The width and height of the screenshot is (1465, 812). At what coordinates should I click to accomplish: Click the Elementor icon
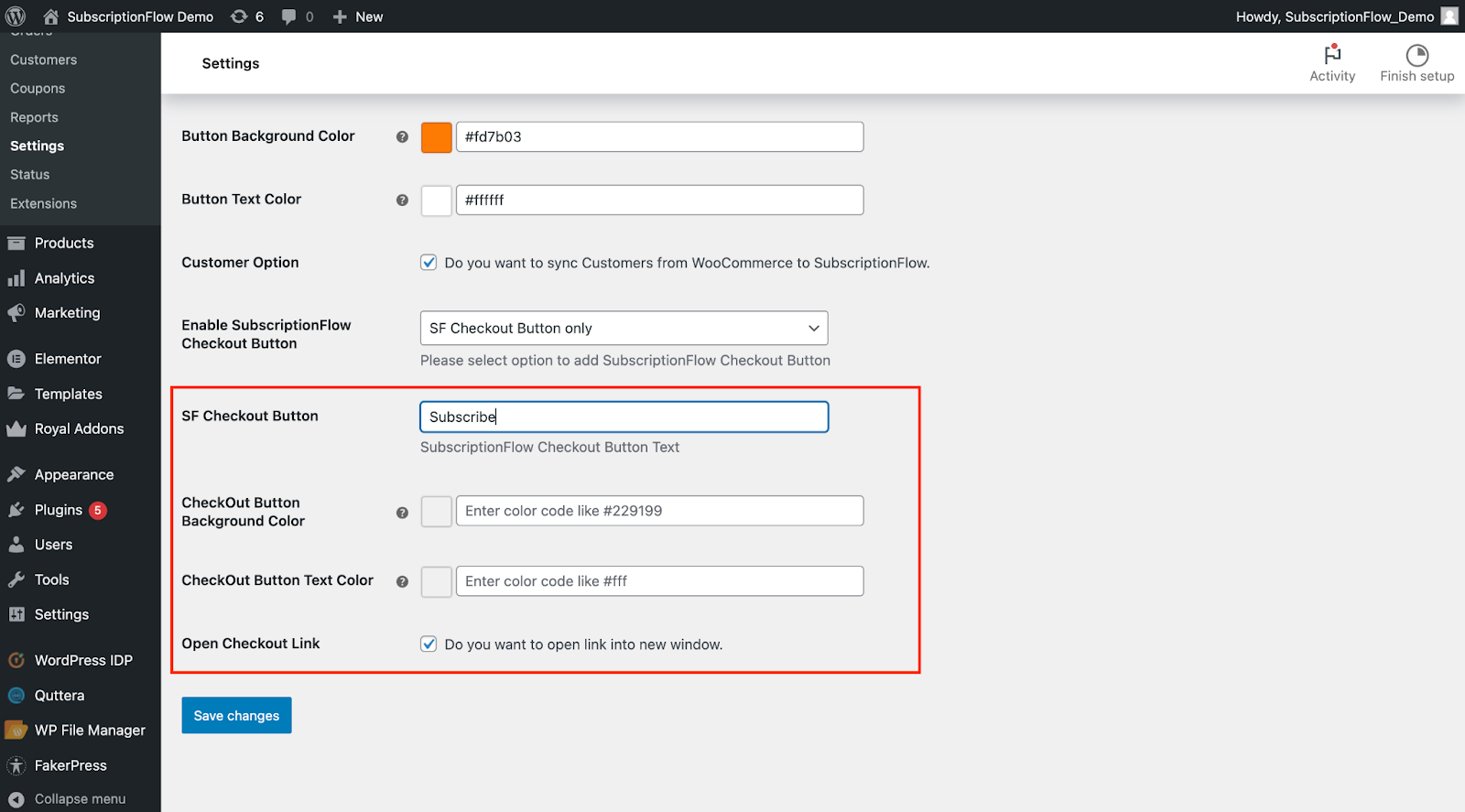point(16,359)
